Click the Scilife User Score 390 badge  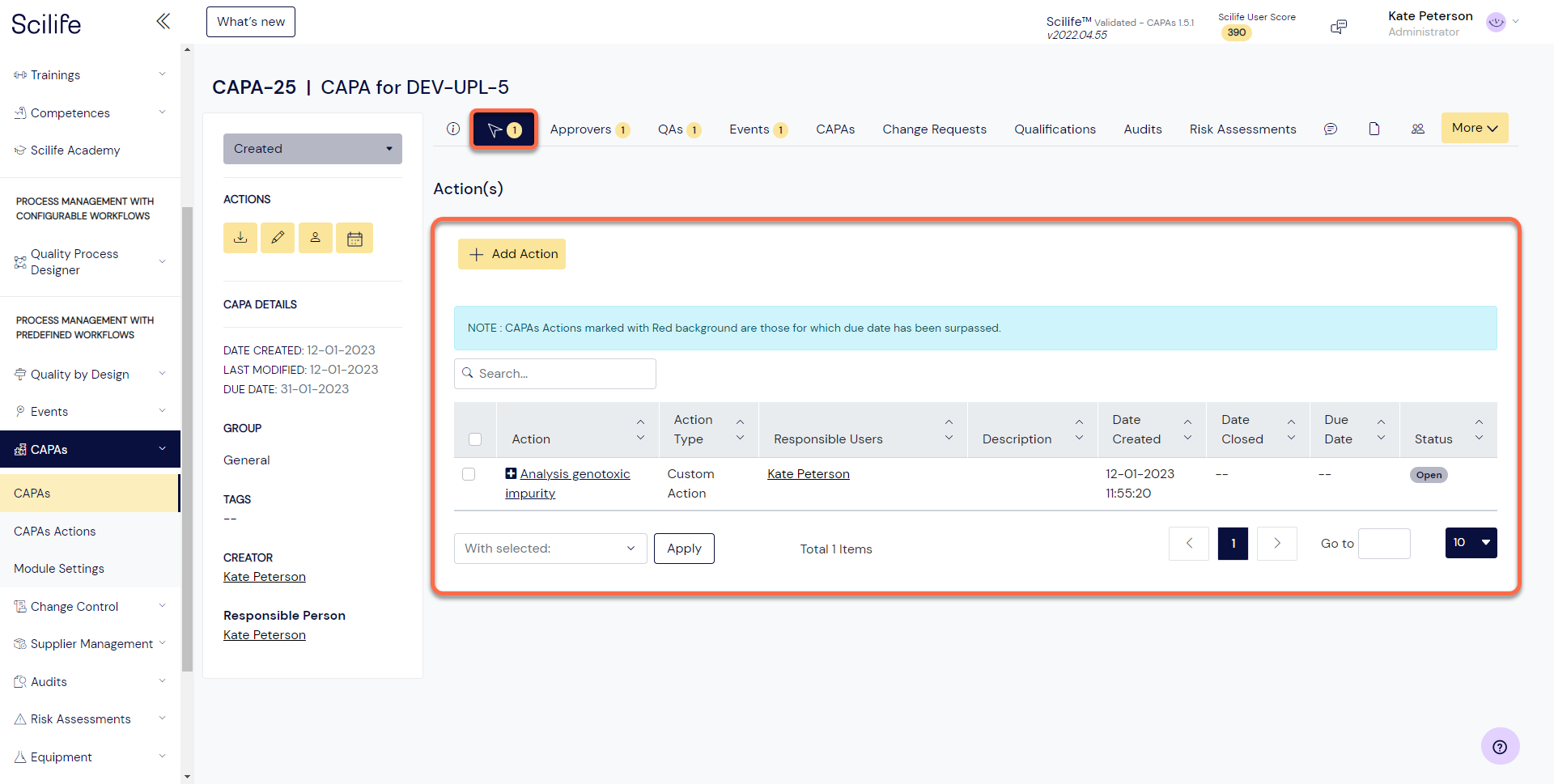tap(1236, 32)
